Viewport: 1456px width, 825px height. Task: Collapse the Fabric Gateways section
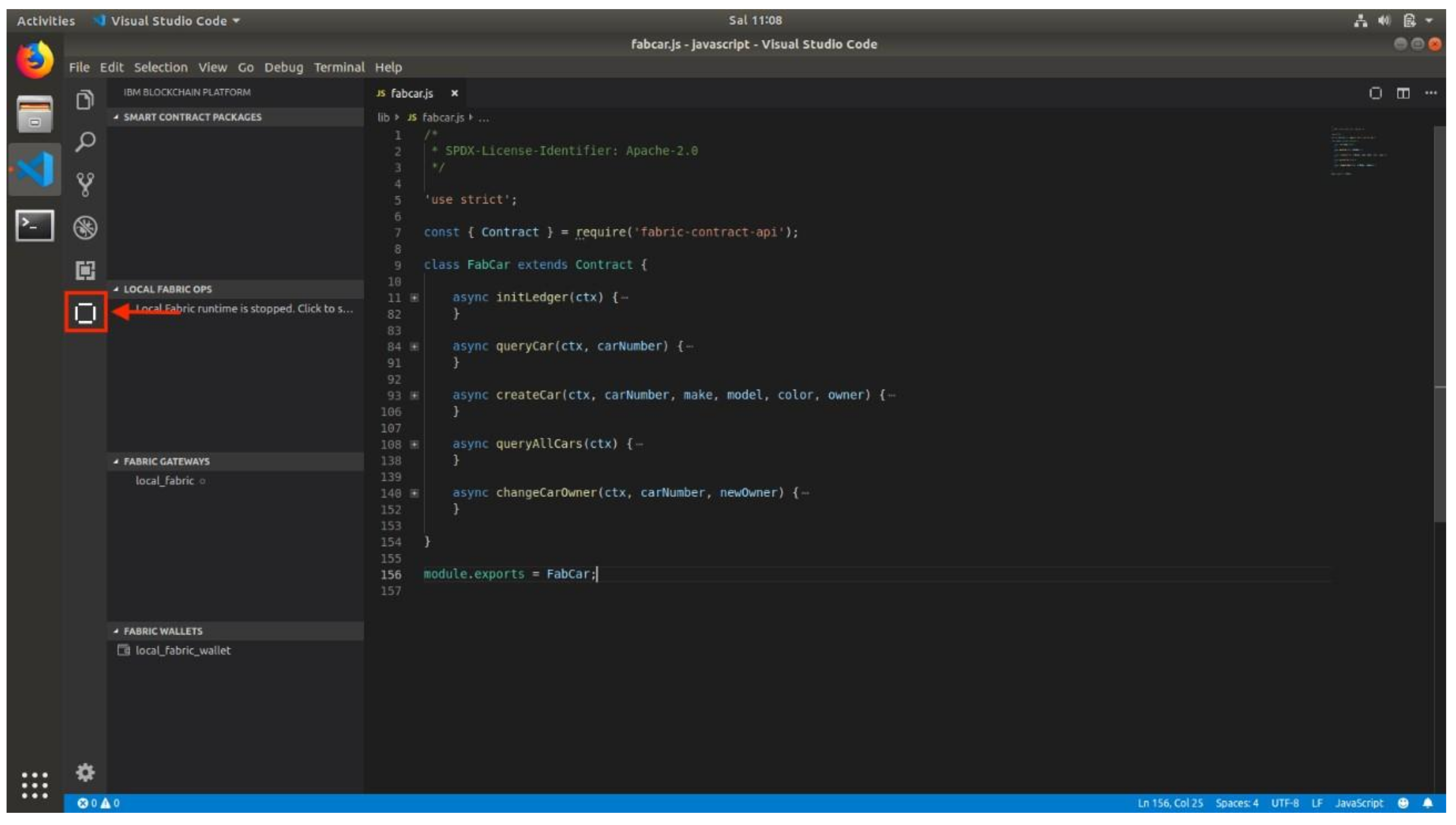coord(166,462)
